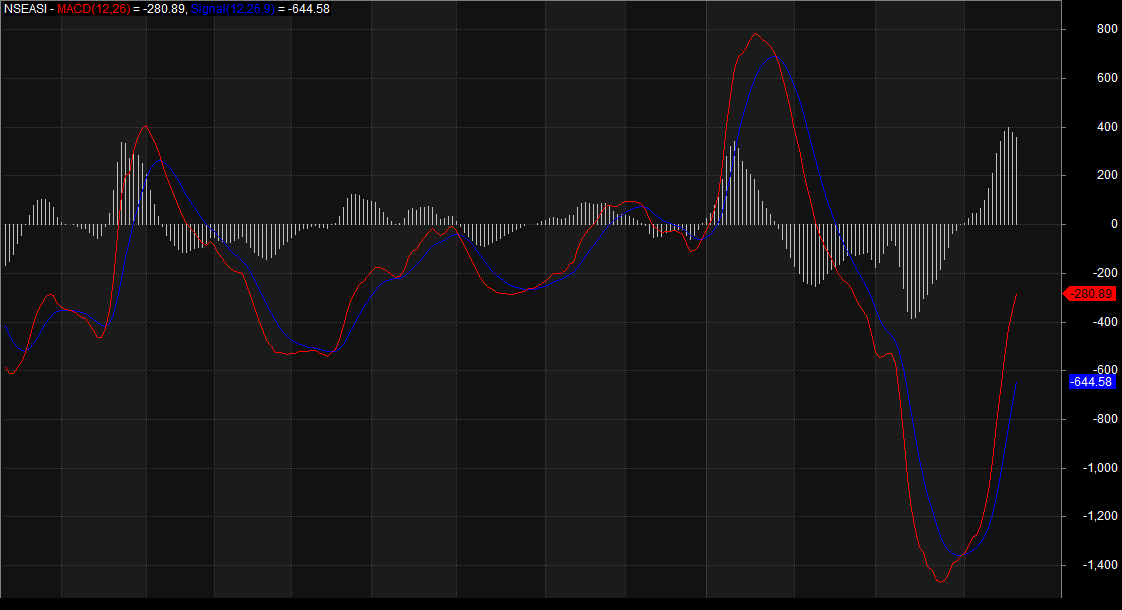Click the red -280.89 tag on the axis

click(x=1090, y=294)
